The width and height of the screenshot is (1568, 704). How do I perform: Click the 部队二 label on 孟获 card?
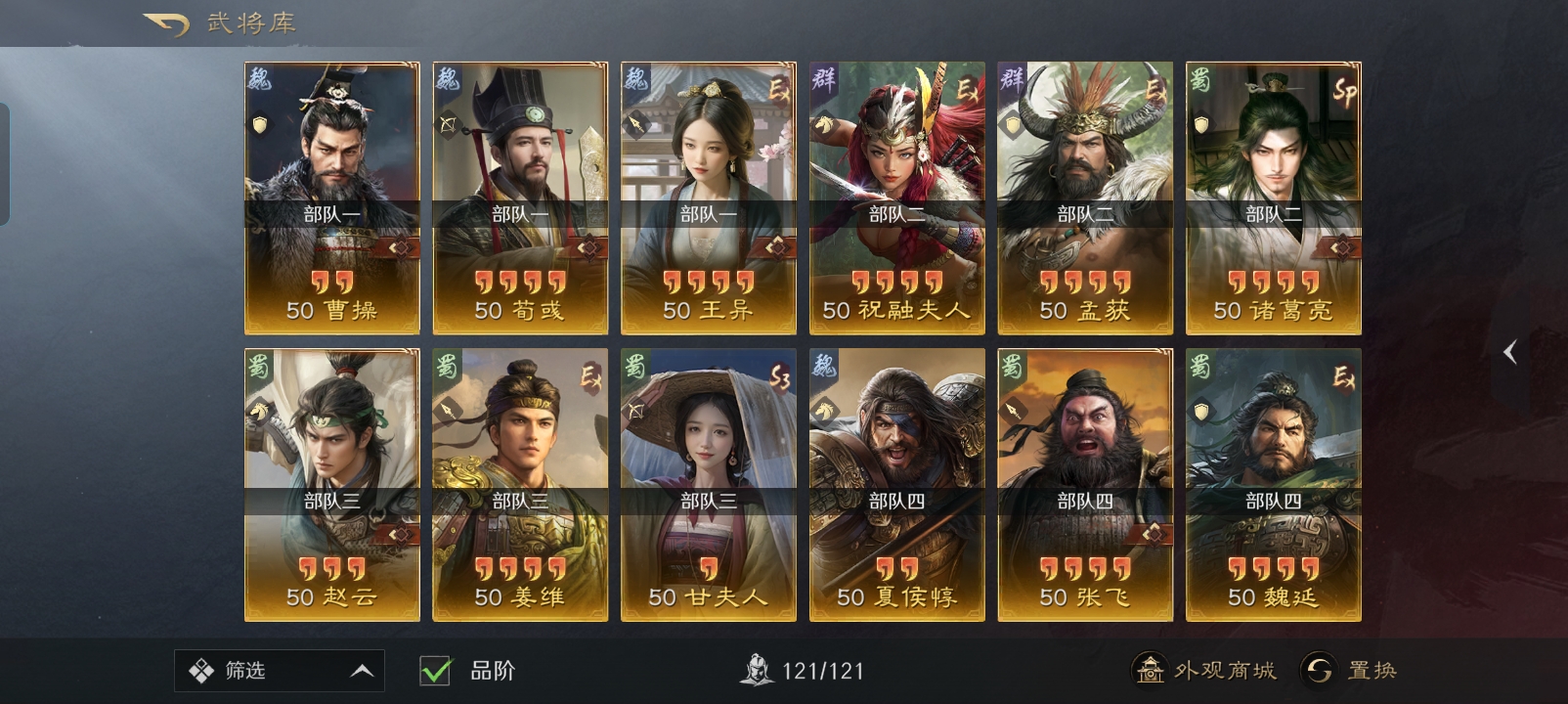[1085, 214]
